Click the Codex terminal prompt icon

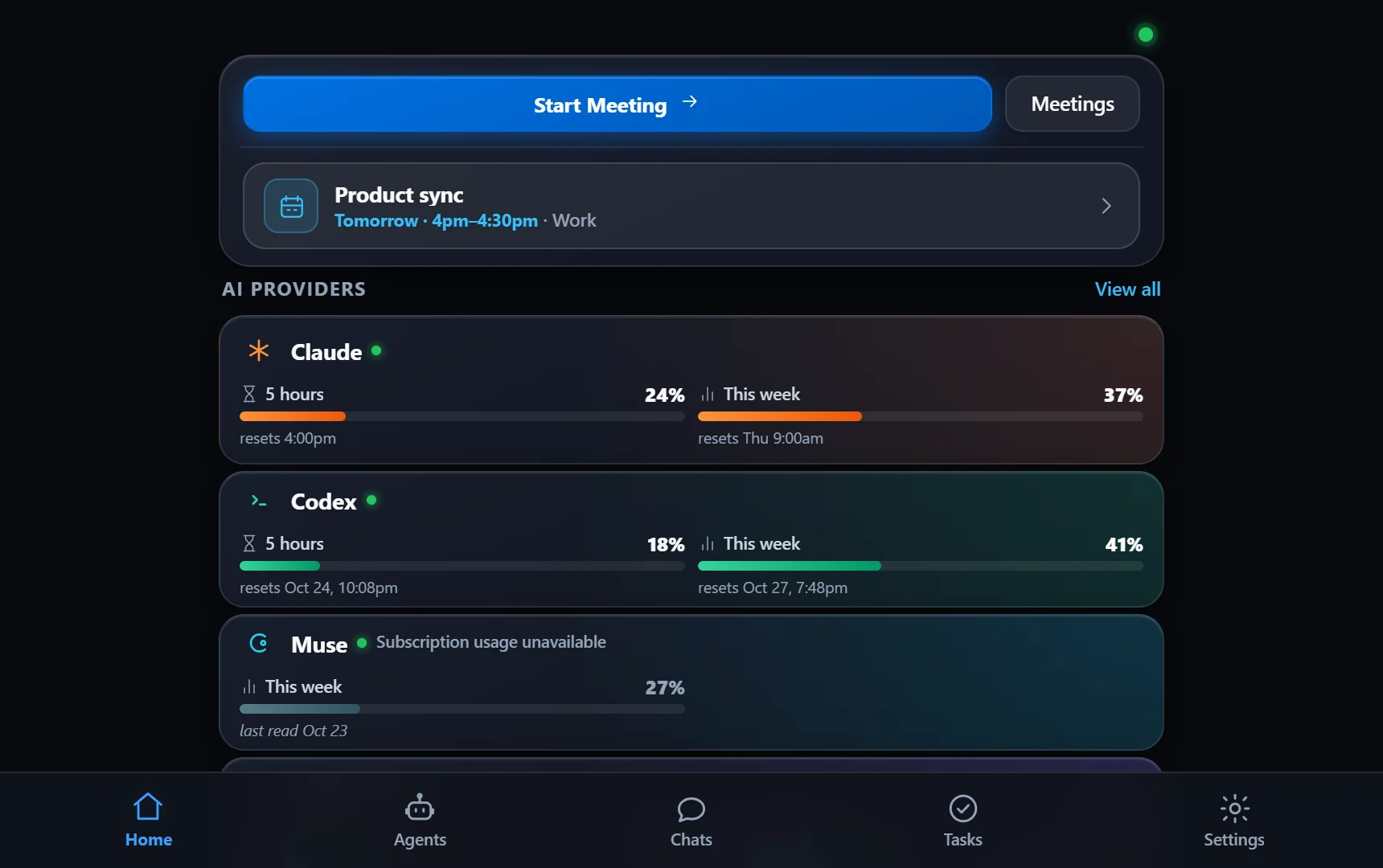[259, 501]
